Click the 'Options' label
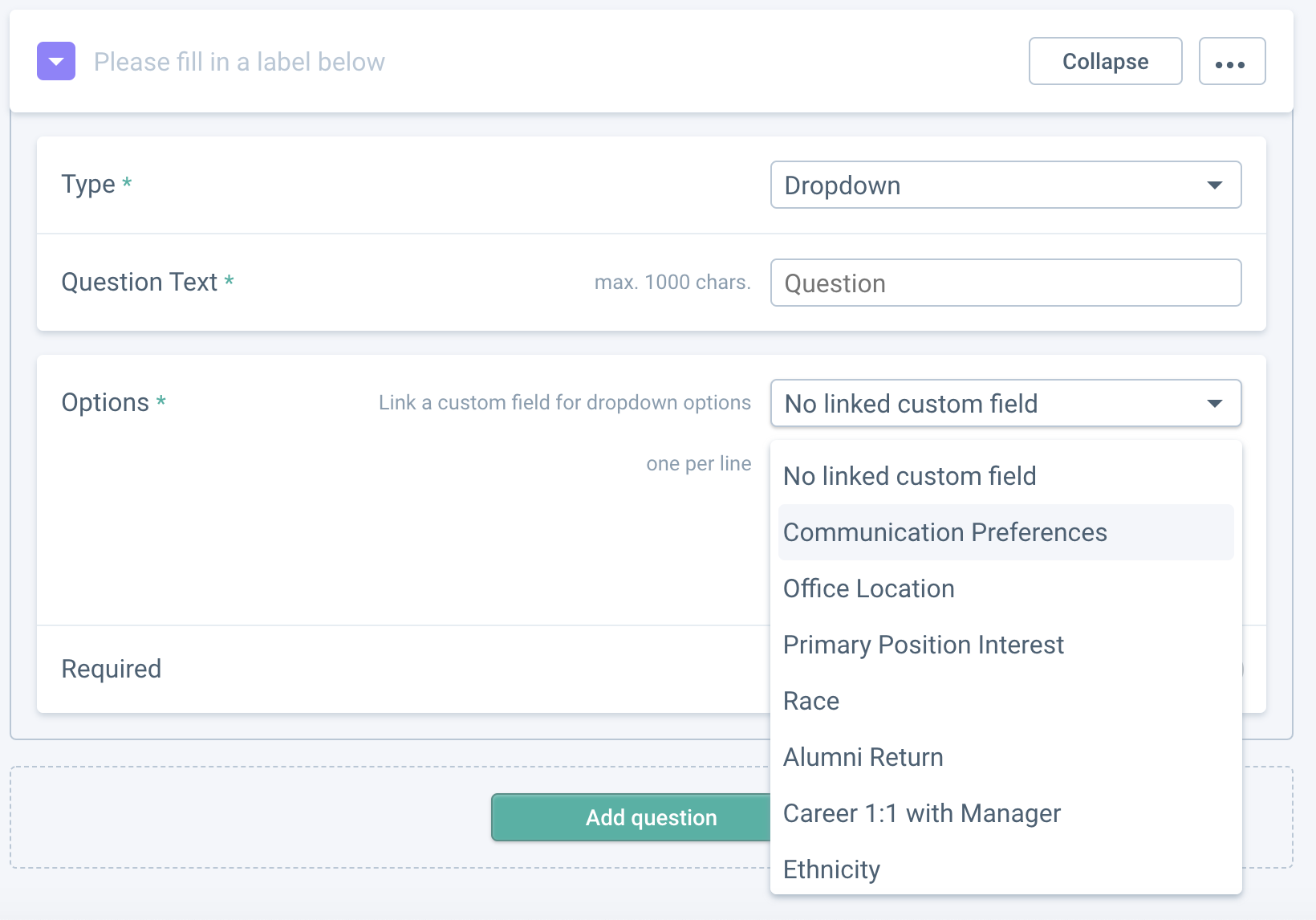This screenshot has height=920, width=1316. point(105,402)
